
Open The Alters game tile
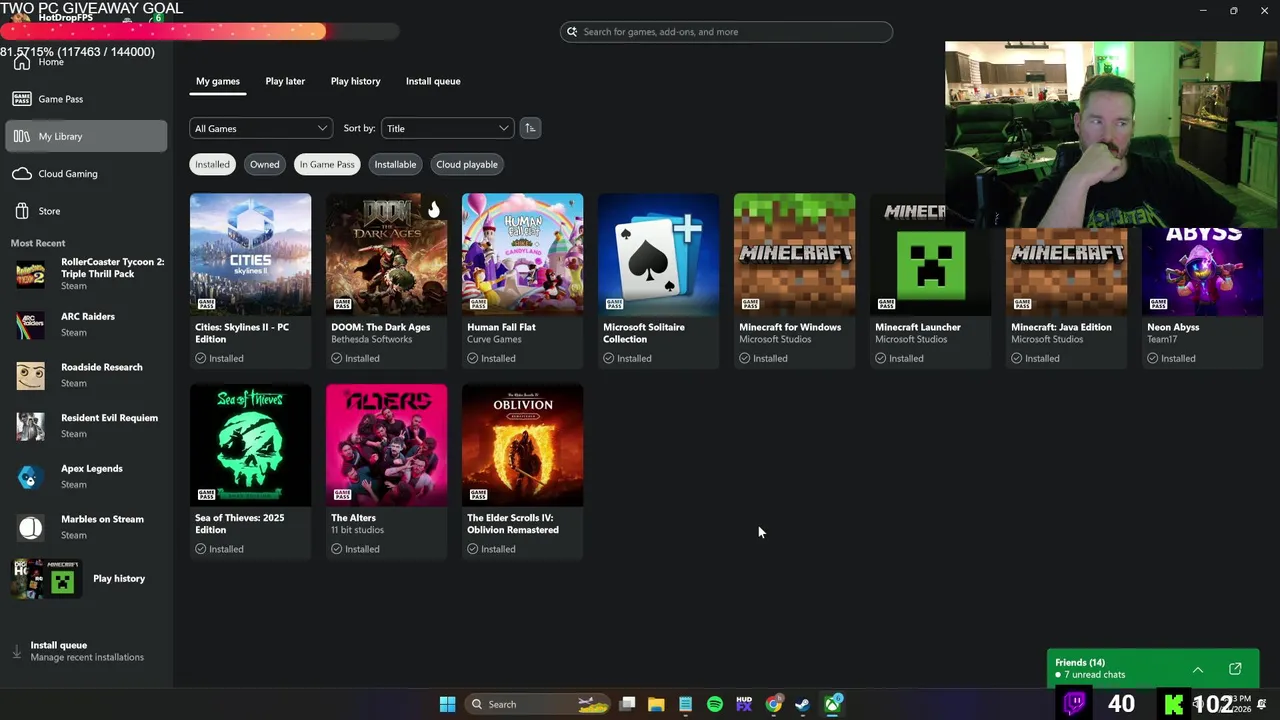[386, 472]
